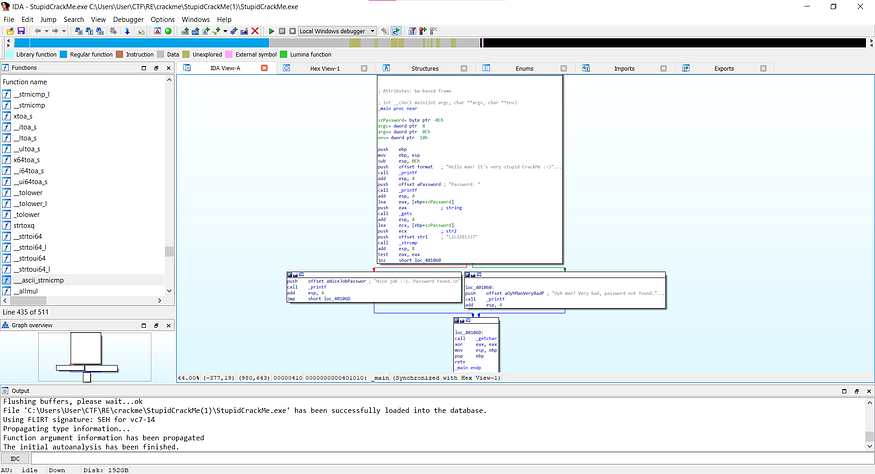Click the first binoculars search icon

[79, 31]
